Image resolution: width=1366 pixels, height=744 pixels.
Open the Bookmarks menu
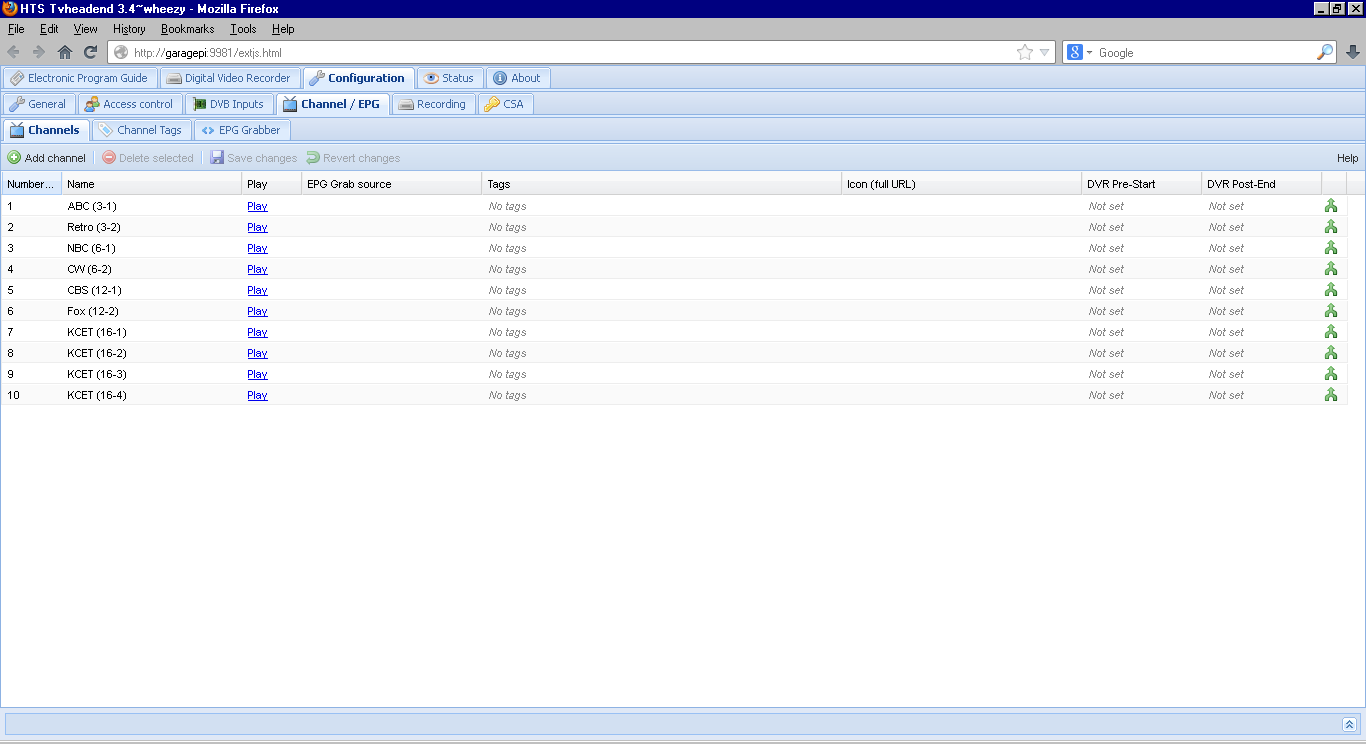(x=187, y=29)
